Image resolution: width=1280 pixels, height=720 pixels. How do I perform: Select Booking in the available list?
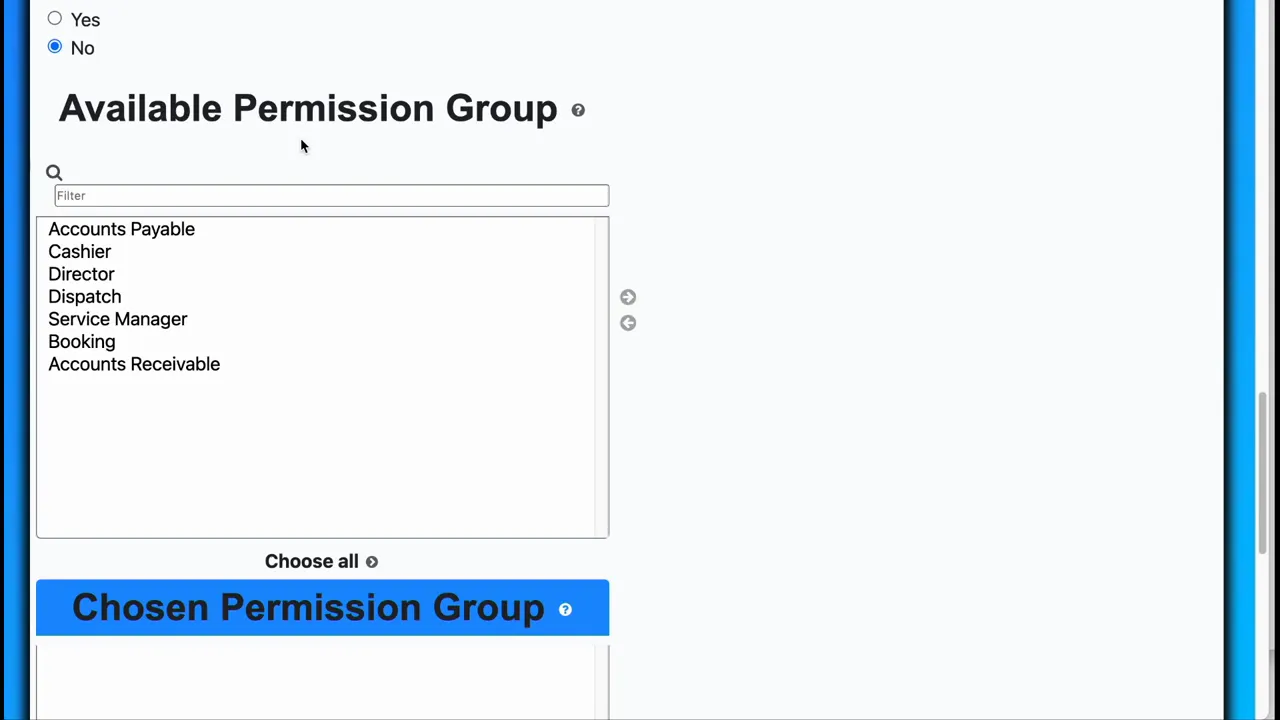[81, 341]
